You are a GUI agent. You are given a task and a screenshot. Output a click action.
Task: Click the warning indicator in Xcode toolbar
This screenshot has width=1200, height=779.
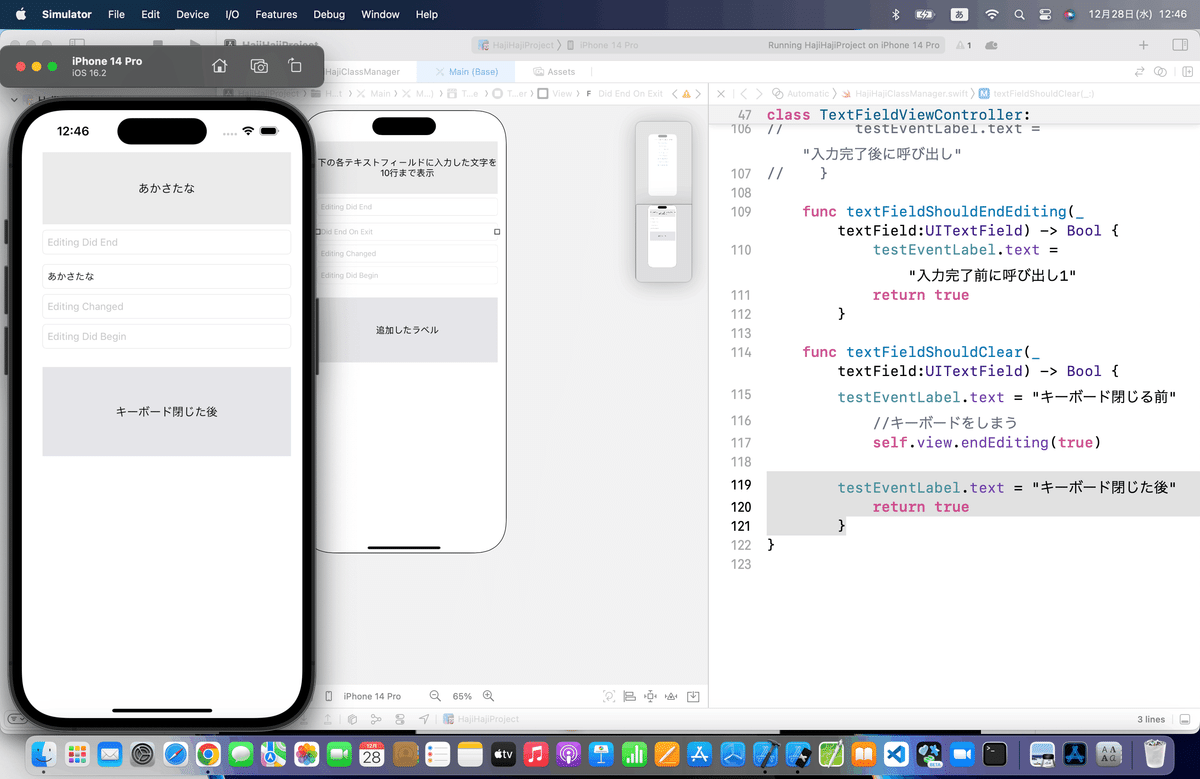point(963,45)
